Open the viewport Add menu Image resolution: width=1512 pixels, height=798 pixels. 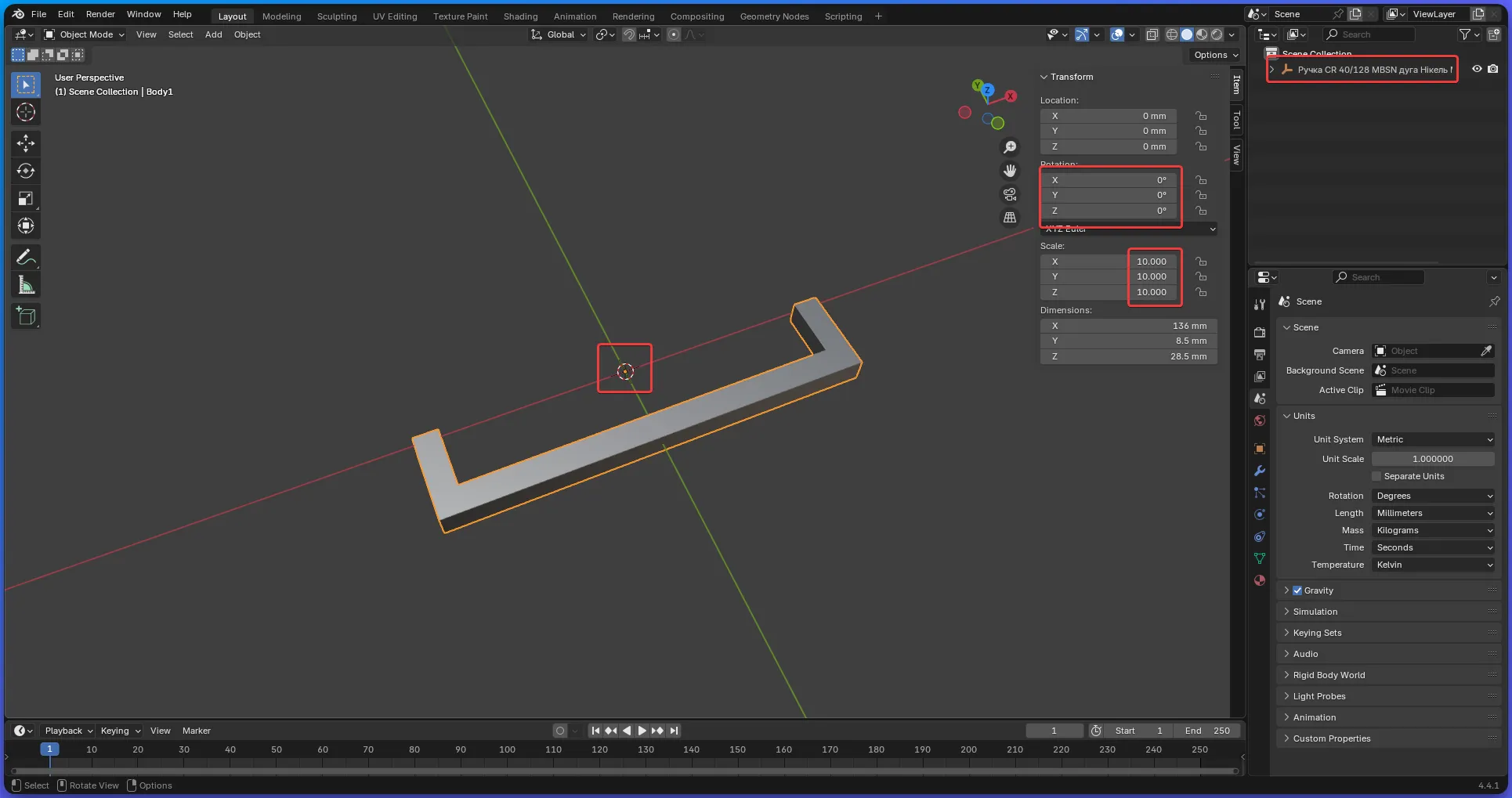pos(213,34)
